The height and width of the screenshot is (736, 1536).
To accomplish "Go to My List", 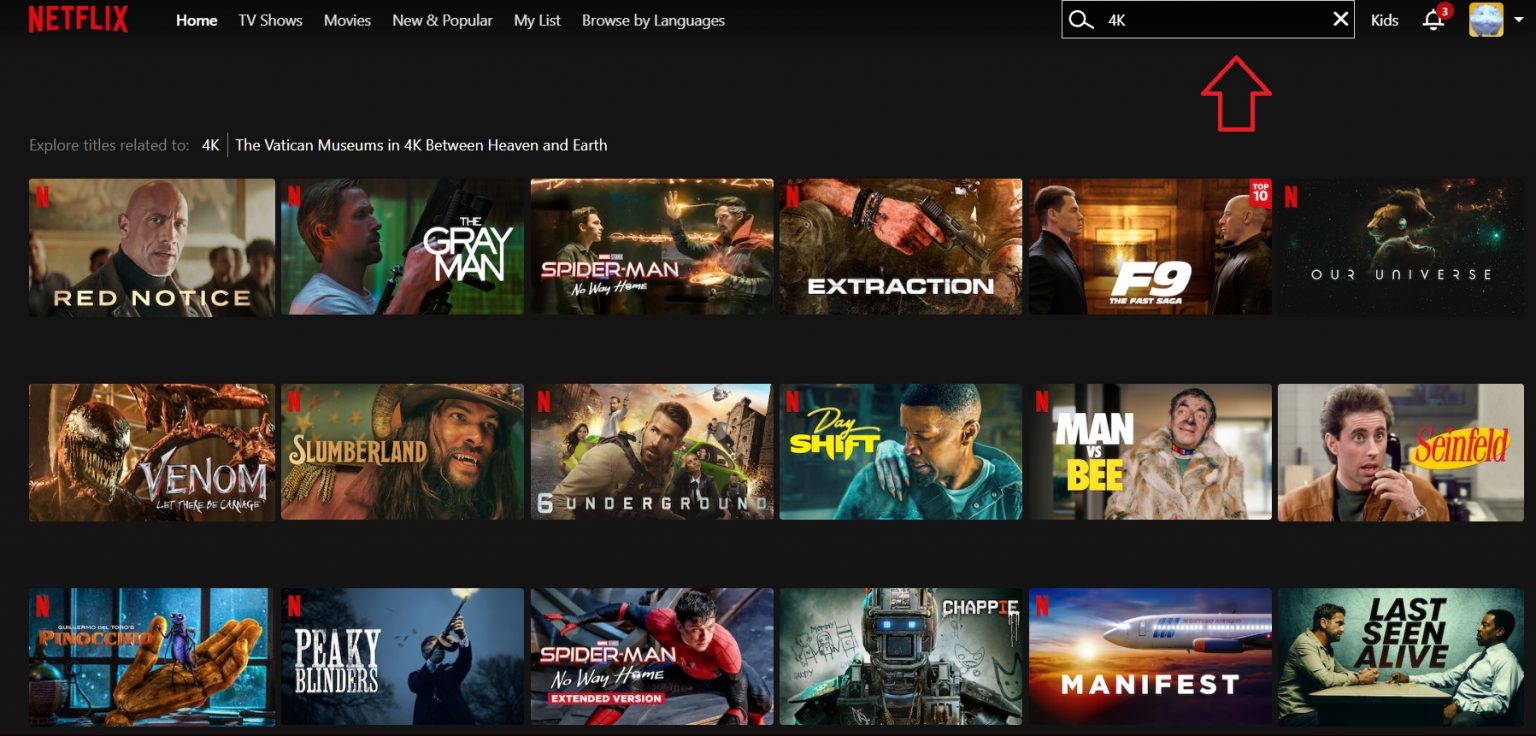I will tap(537, 20).
